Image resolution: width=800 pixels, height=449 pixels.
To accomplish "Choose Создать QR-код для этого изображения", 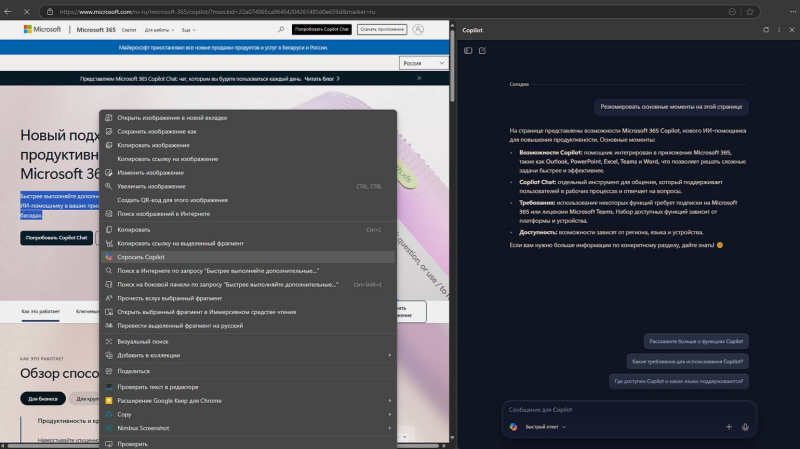I will [x=248, y=201].
